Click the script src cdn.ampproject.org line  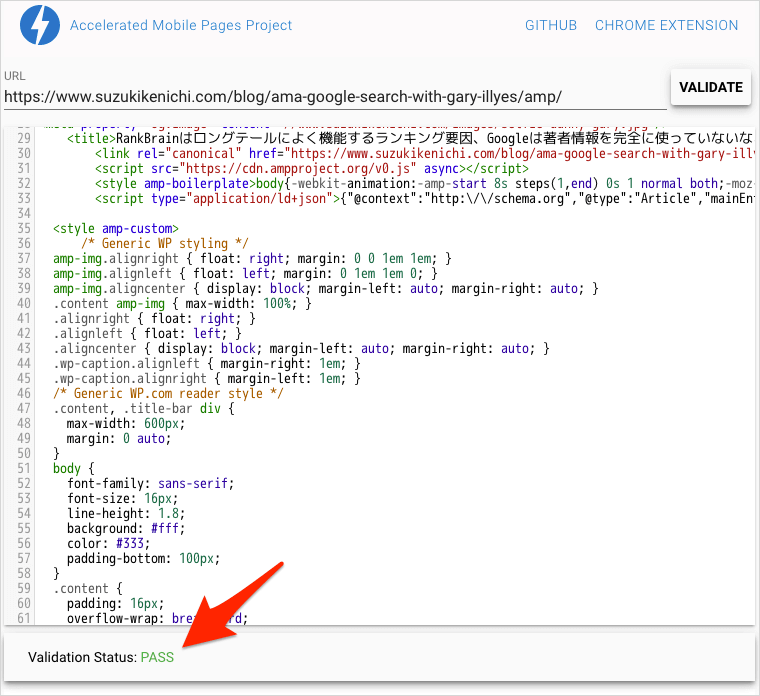coord(312,168)
